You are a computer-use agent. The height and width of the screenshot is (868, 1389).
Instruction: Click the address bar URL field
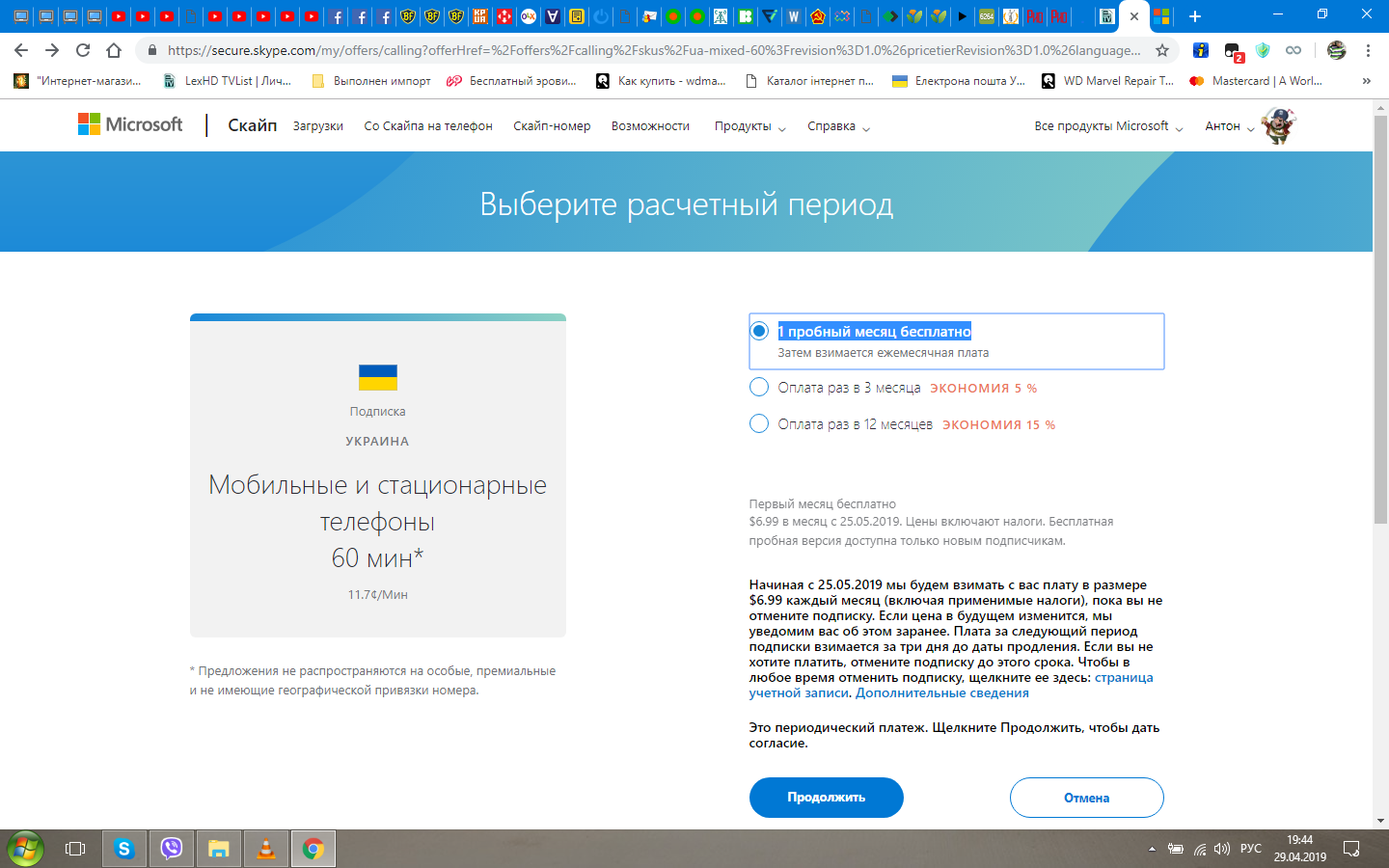tap(653, 50)
